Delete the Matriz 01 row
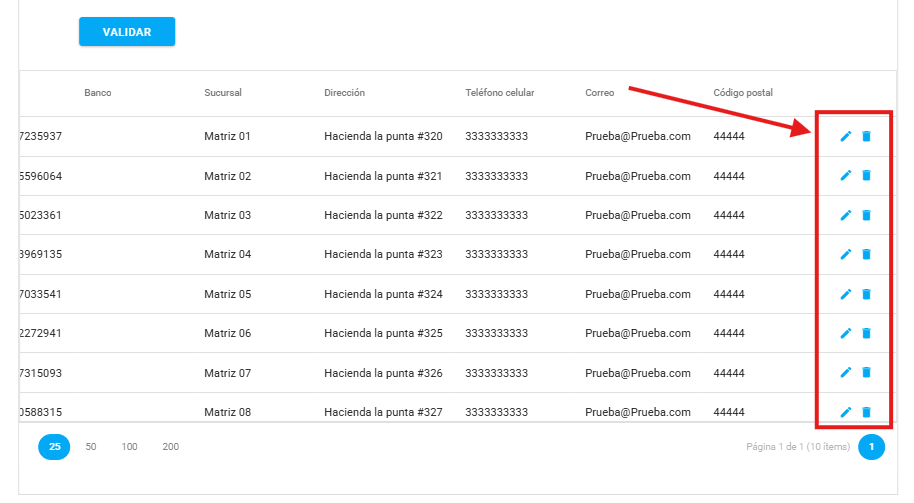 866,136
